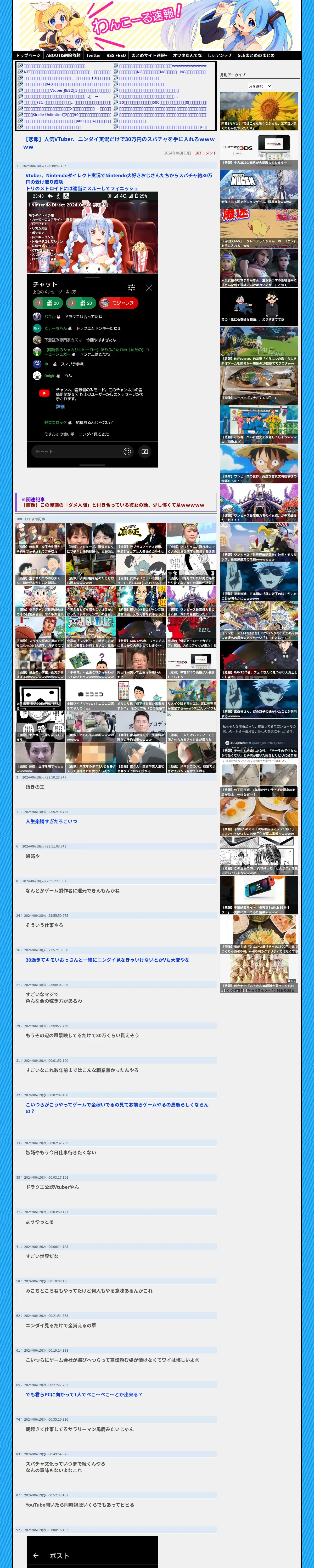Open the RSS FEED nav item
314x1568 pixels.
coord(116,55)
